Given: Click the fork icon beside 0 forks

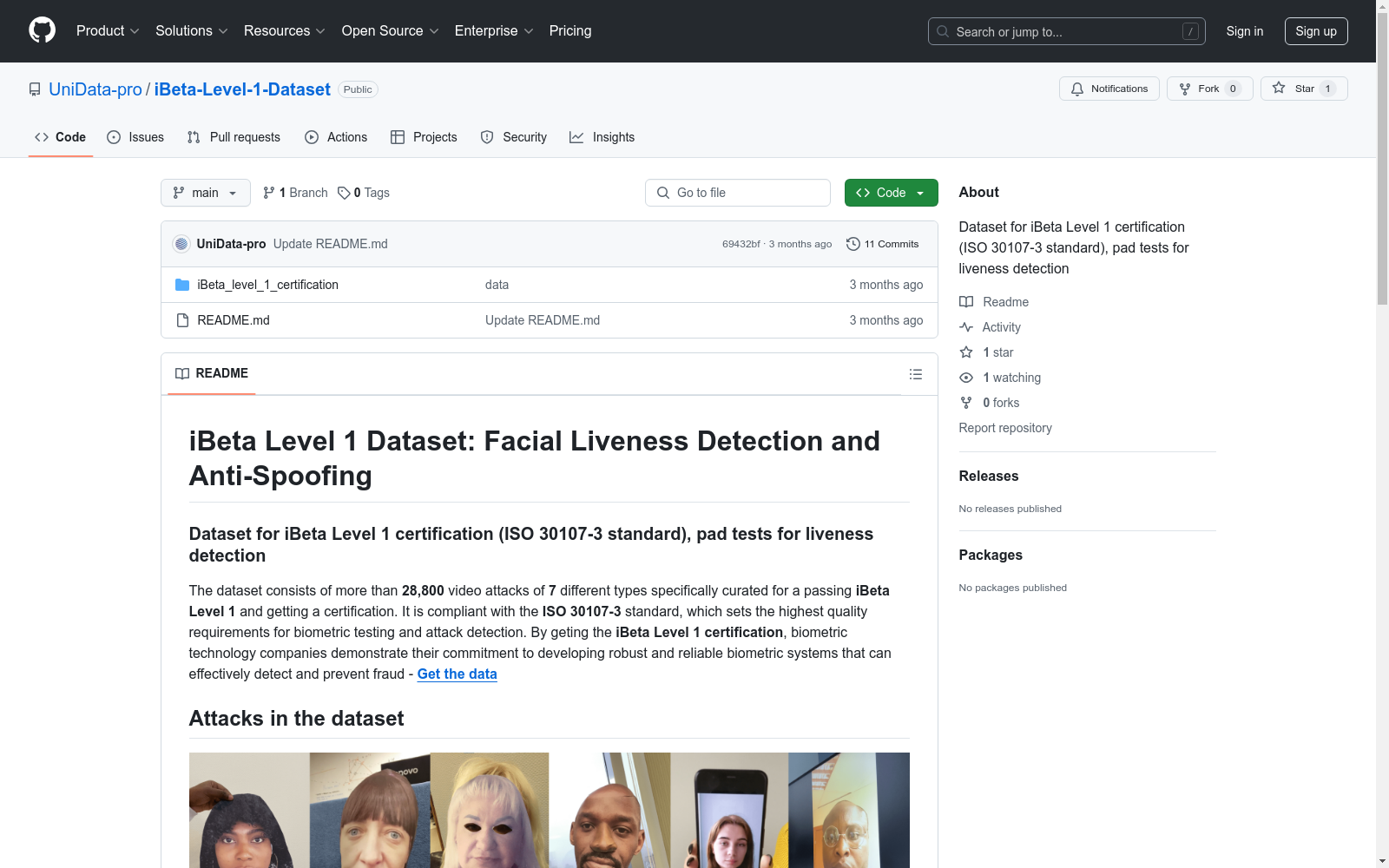Looking at the screenshot, I should pos(966,403).
